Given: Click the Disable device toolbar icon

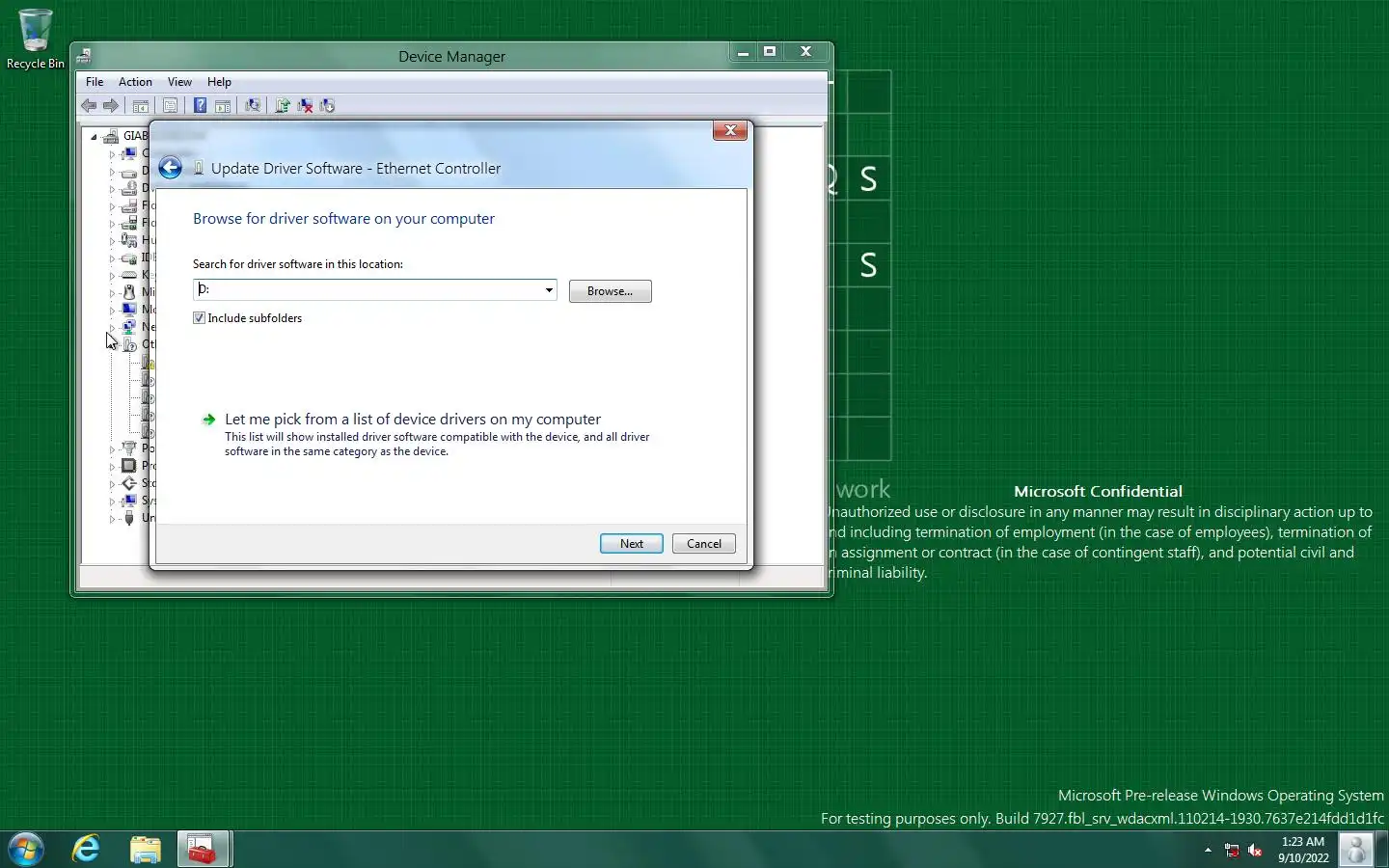Looking at the screenshot, I should (x=328, y=106).
